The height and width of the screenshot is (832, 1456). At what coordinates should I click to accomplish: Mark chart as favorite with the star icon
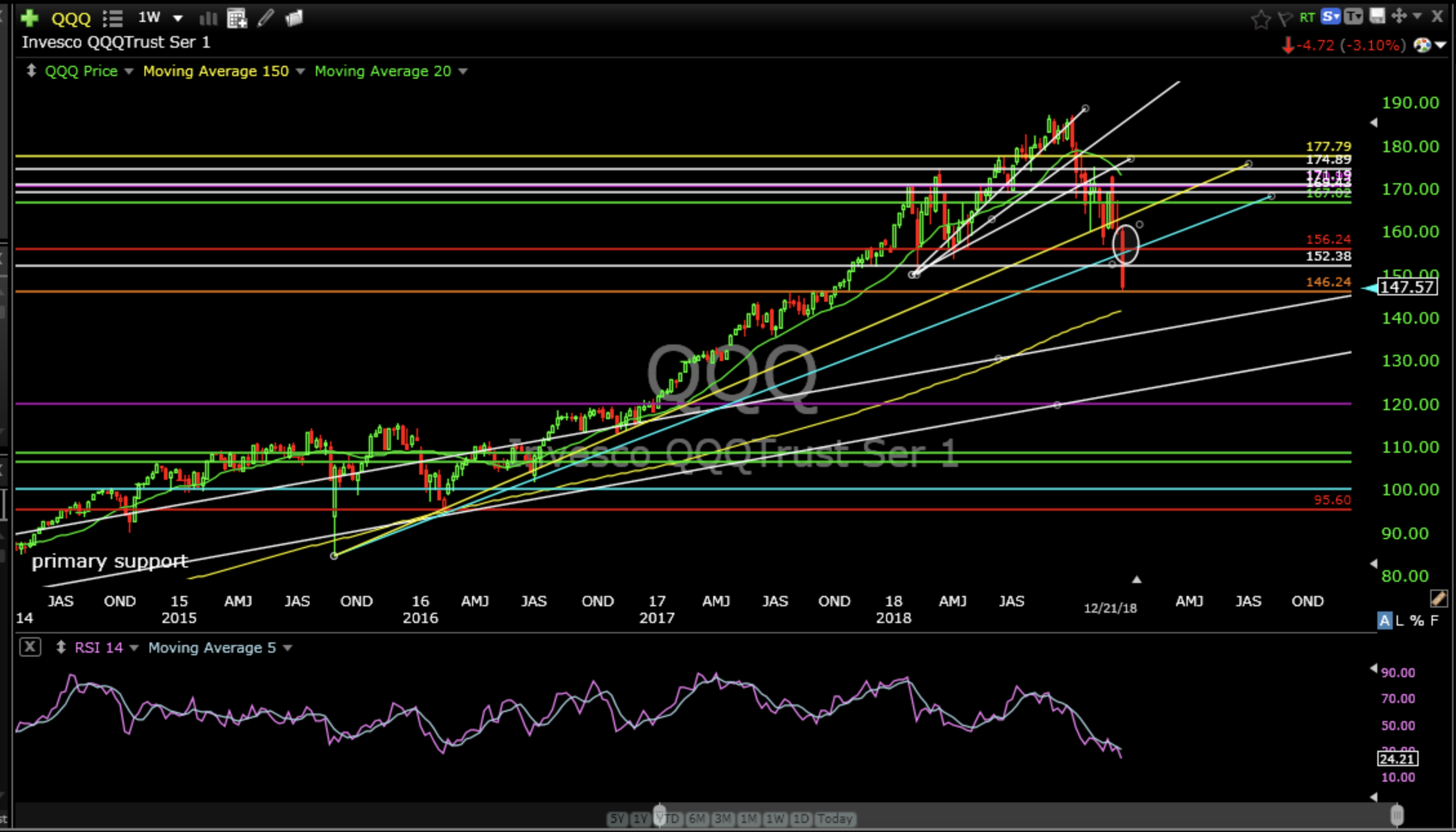coord(1260,19)
